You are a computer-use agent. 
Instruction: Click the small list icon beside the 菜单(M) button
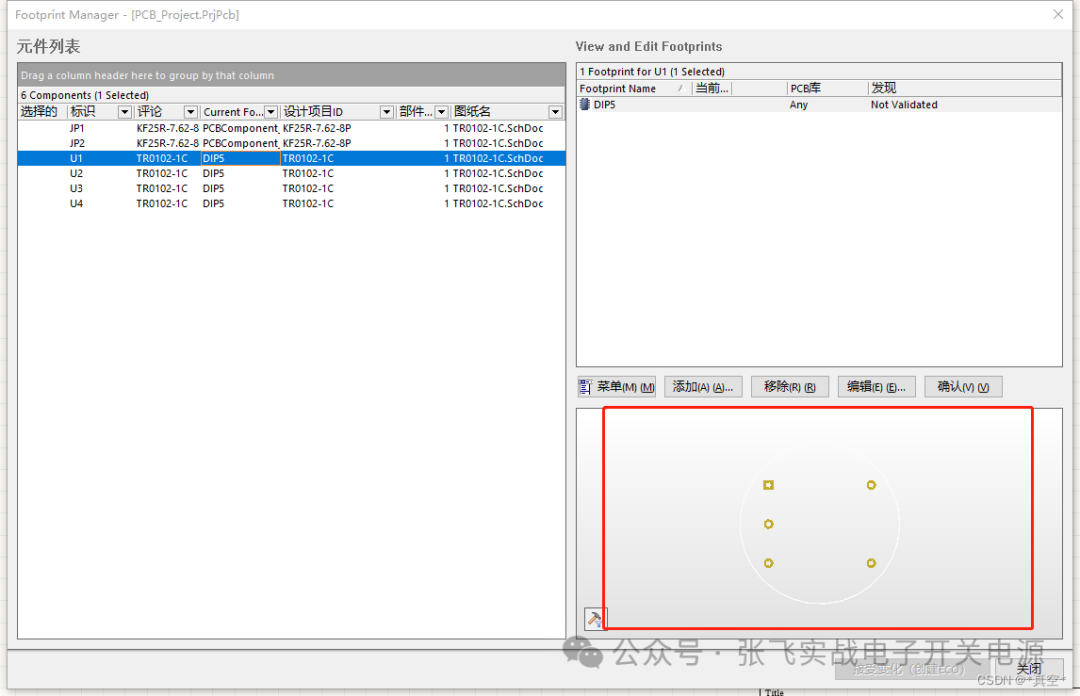pyautogui.click(x=585, y=386)
